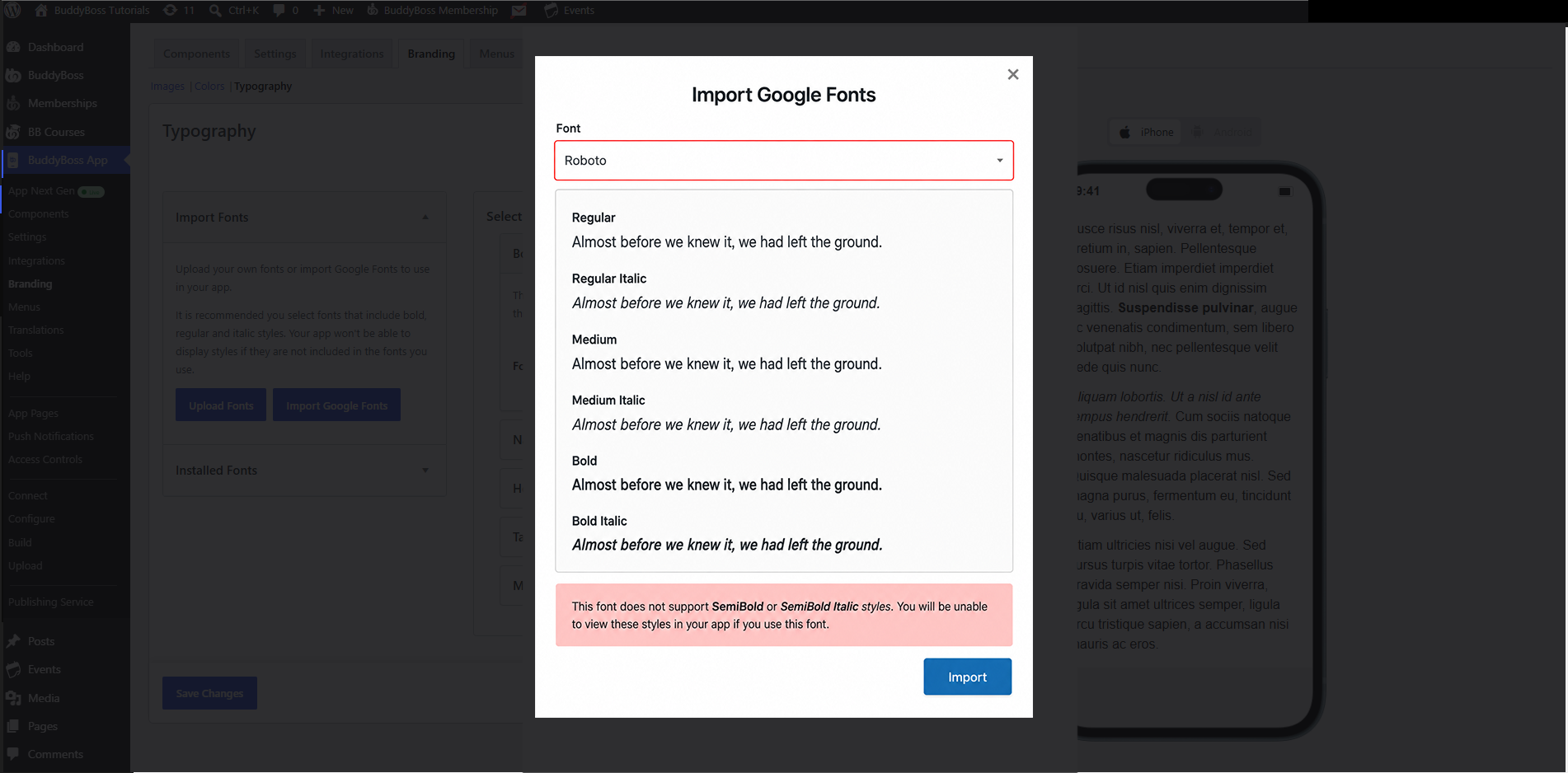Image resolution: width=1568 pixels, height=773 pixels.
Task: Switch to the Integrations tab
Action: [x=351, y=54]
